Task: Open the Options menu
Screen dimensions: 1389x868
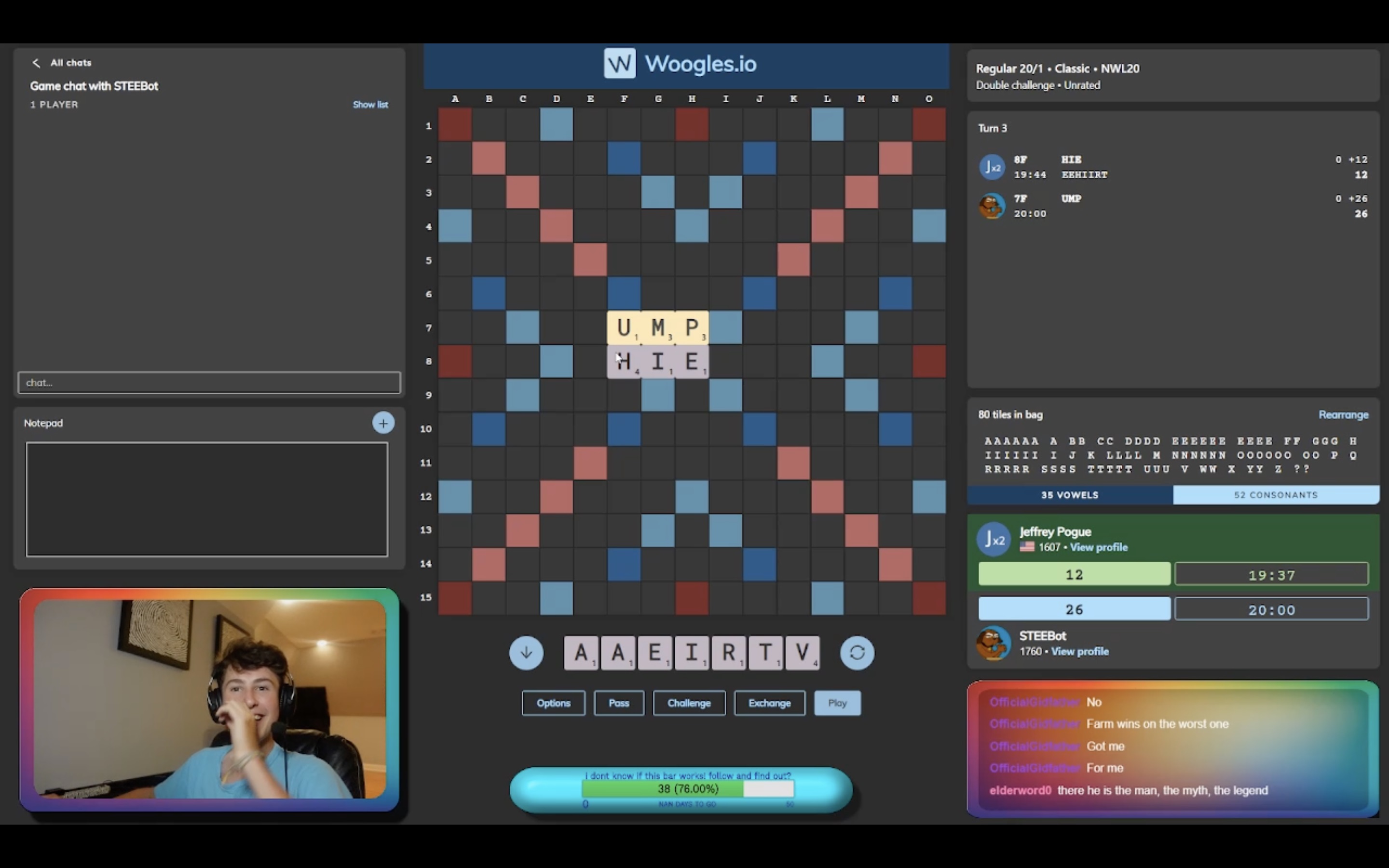Action: click(x=553, y=703)
